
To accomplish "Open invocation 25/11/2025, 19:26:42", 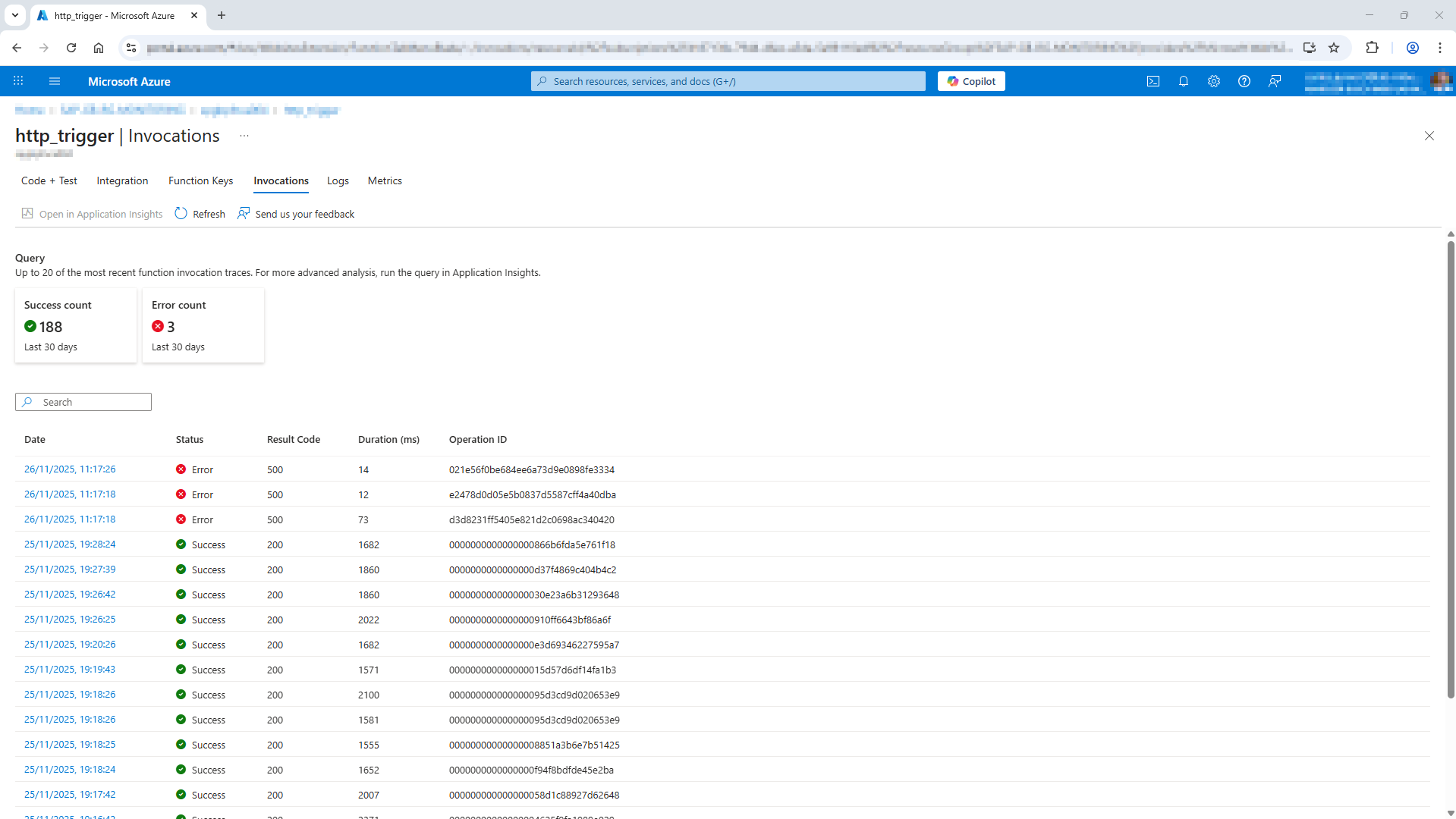I will point(70,595).
